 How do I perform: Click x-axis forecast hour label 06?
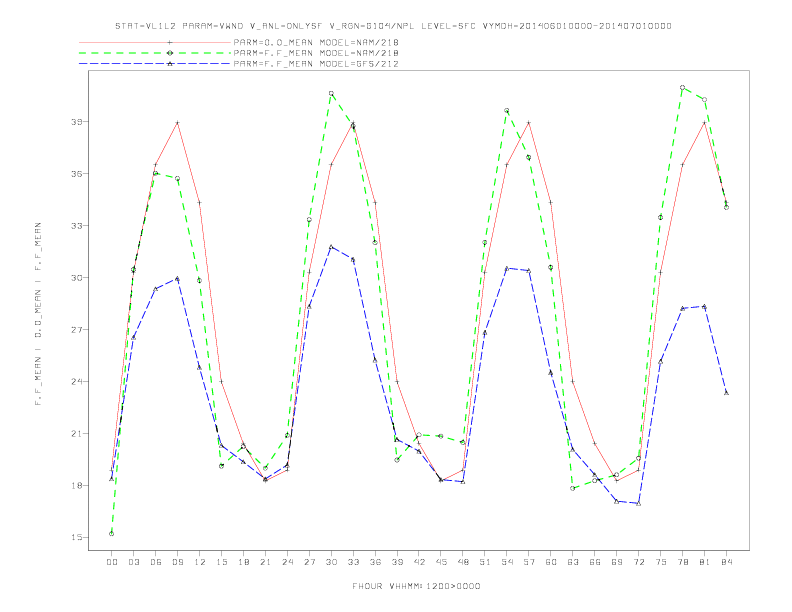pos(156,562)
